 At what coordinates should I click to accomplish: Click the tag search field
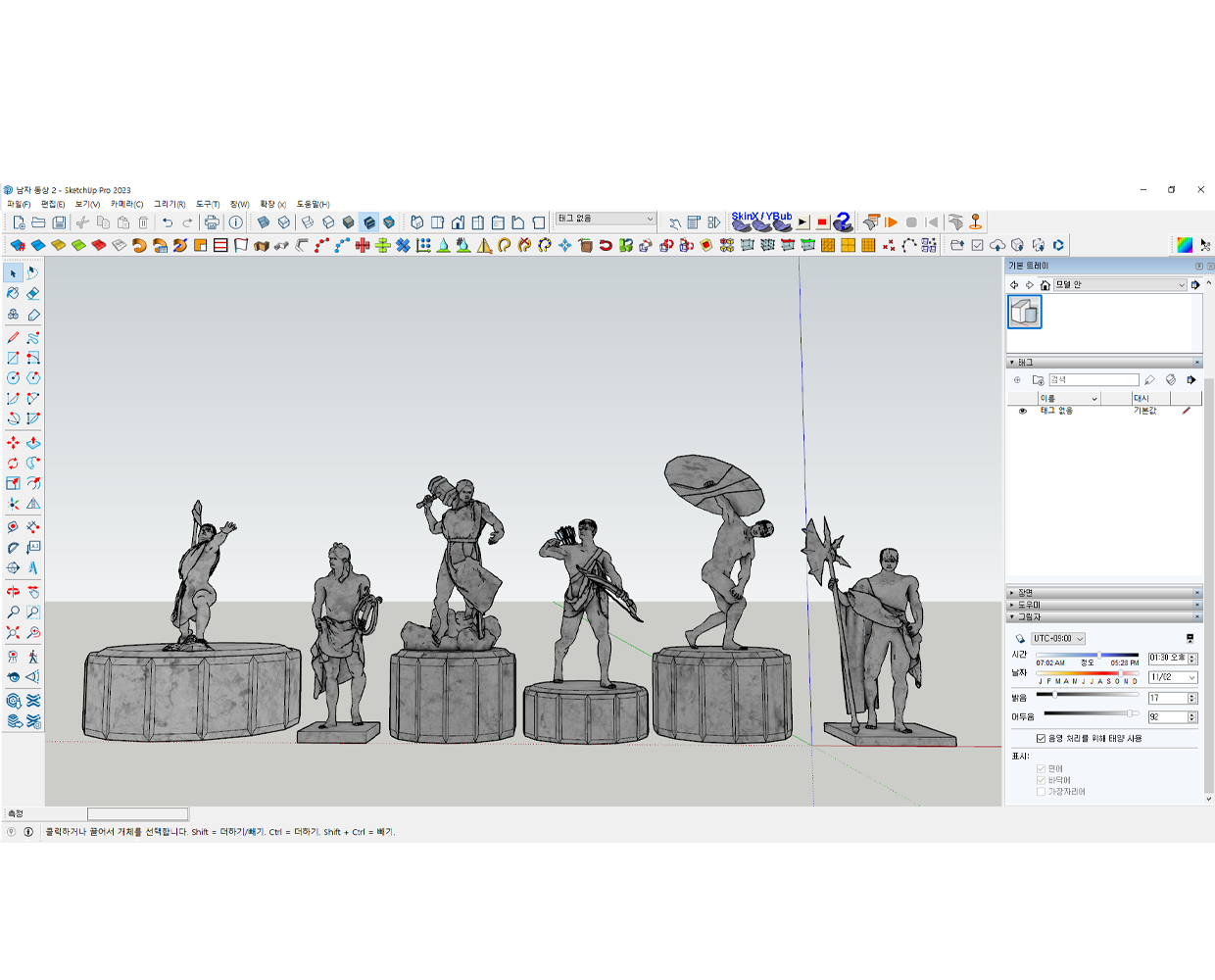(1093, 380)
